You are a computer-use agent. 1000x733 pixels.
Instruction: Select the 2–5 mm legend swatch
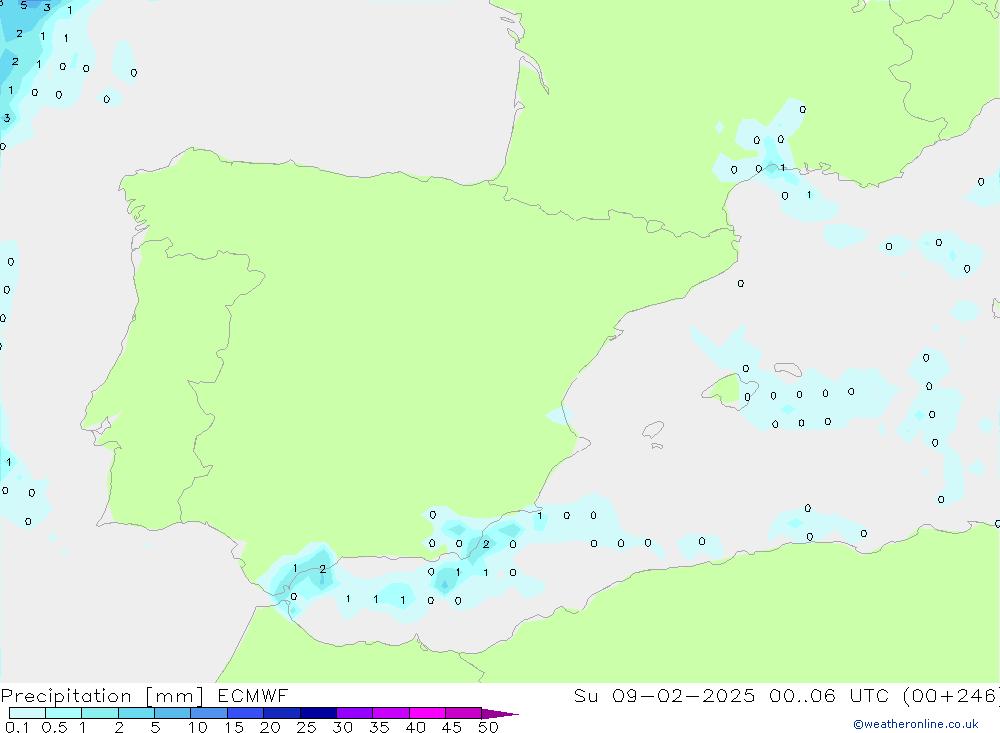coord(136,713)
